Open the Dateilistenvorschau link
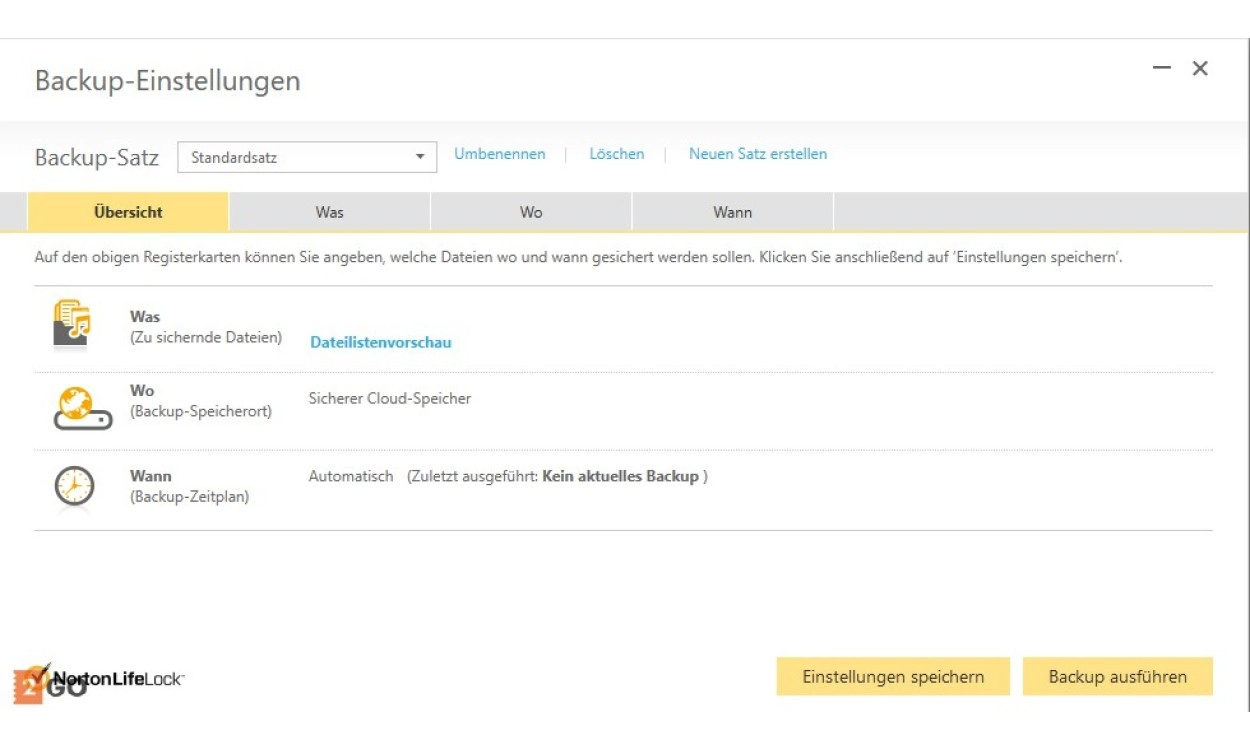Viewport: 1250px width, 750px height. (x=380, y=343)
